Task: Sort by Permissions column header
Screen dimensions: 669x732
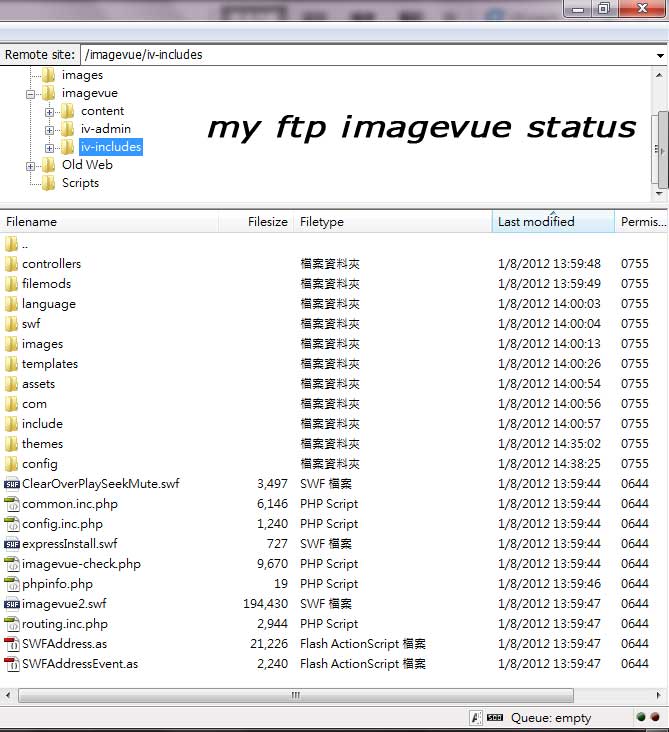Action: [x=642, y=222]
